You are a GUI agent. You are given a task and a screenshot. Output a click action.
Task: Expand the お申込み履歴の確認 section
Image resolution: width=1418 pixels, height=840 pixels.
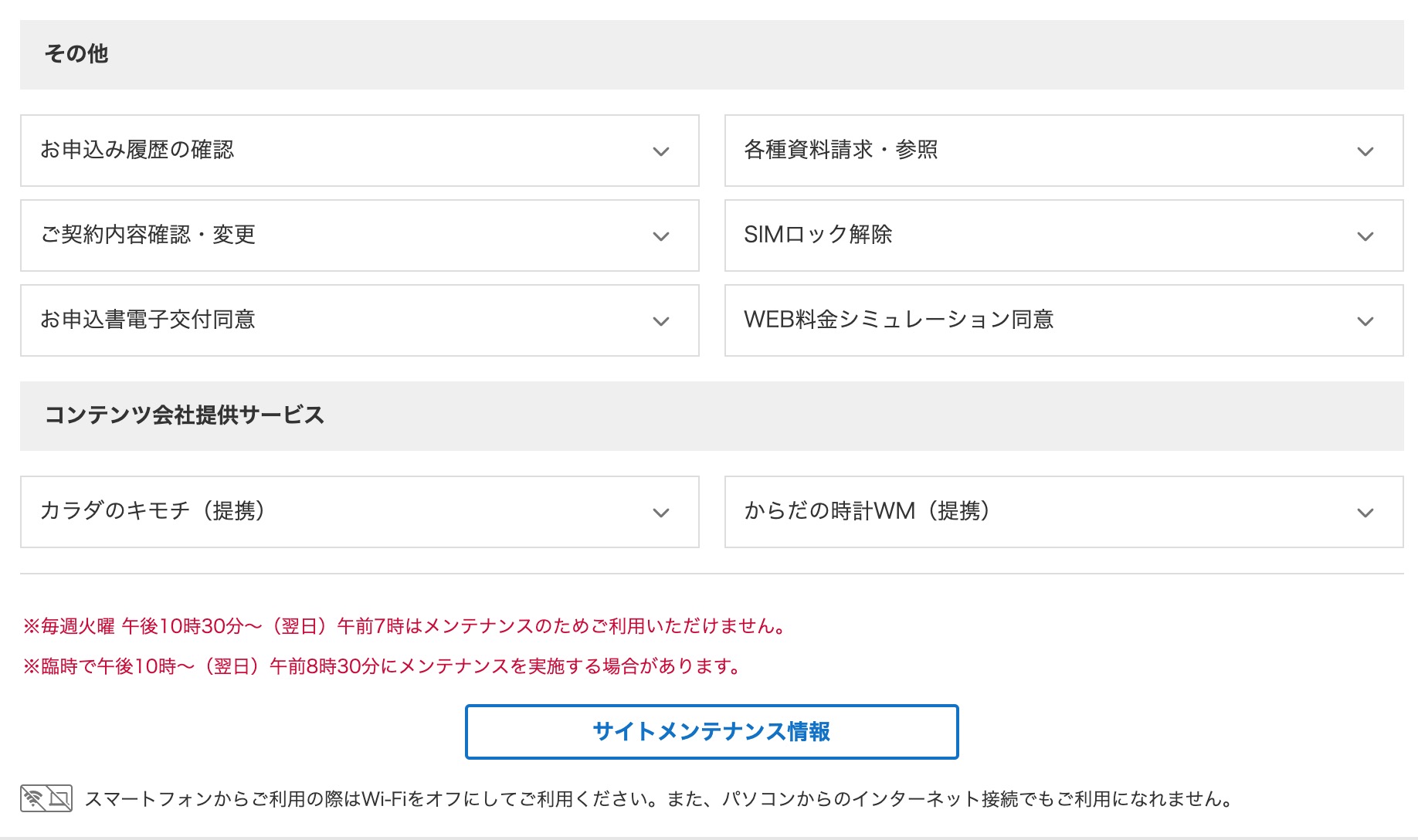359,151
